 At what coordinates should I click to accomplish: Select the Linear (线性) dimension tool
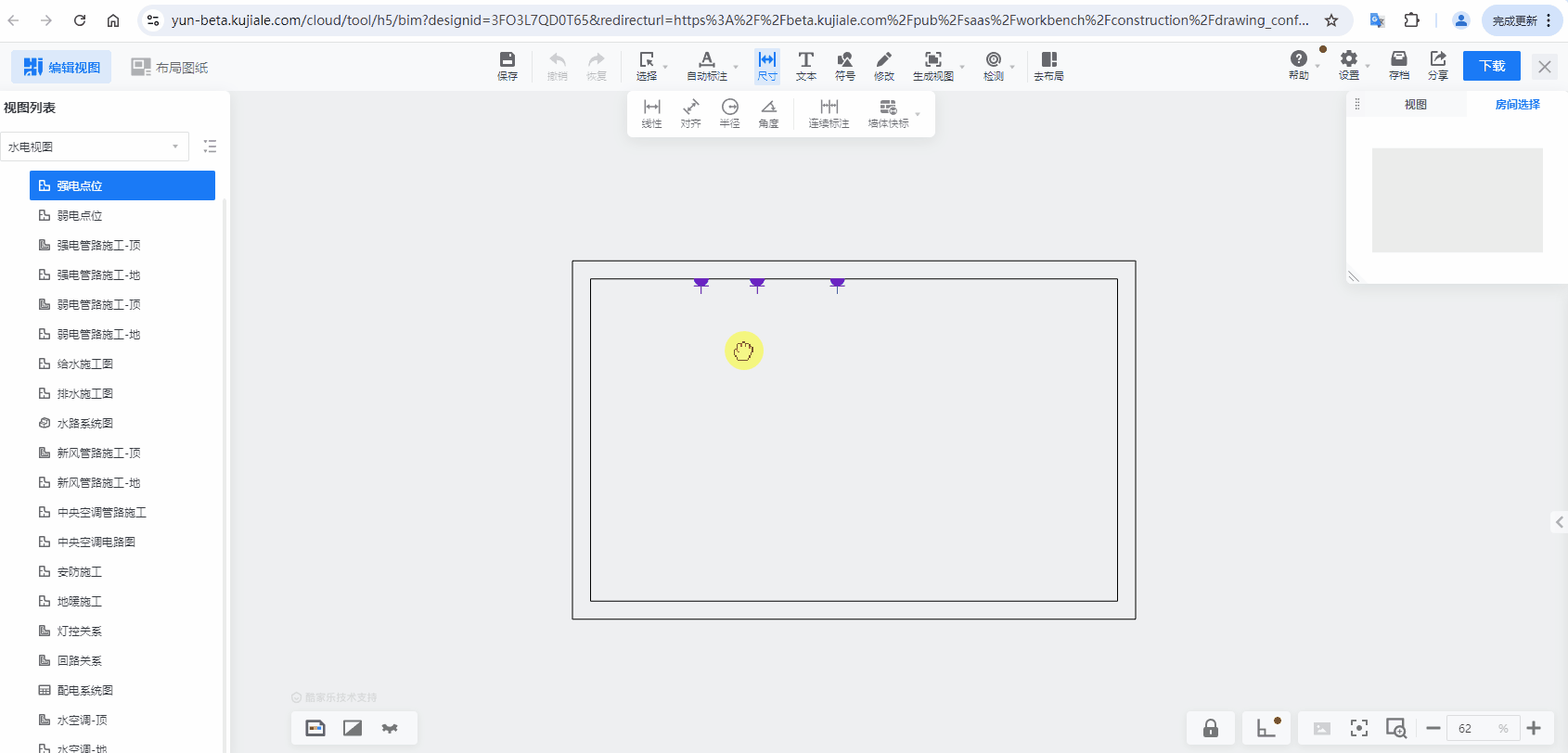(651, 113)
